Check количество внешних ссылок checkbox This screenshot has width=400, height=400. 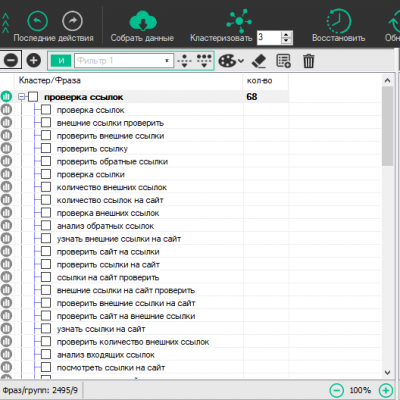(x=46, y=187)
